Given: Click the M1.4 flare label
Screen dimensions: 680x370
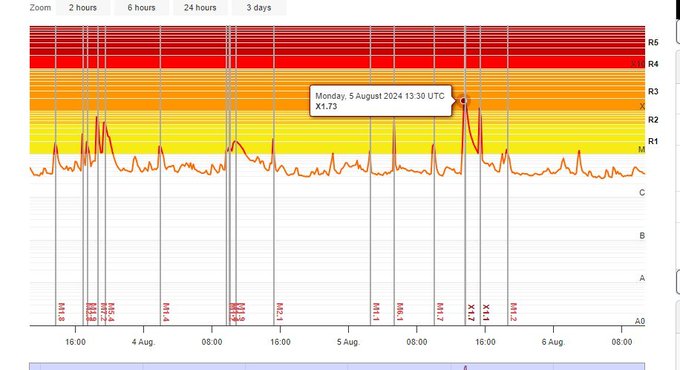Looking at the screenshot, I should 166,312.
